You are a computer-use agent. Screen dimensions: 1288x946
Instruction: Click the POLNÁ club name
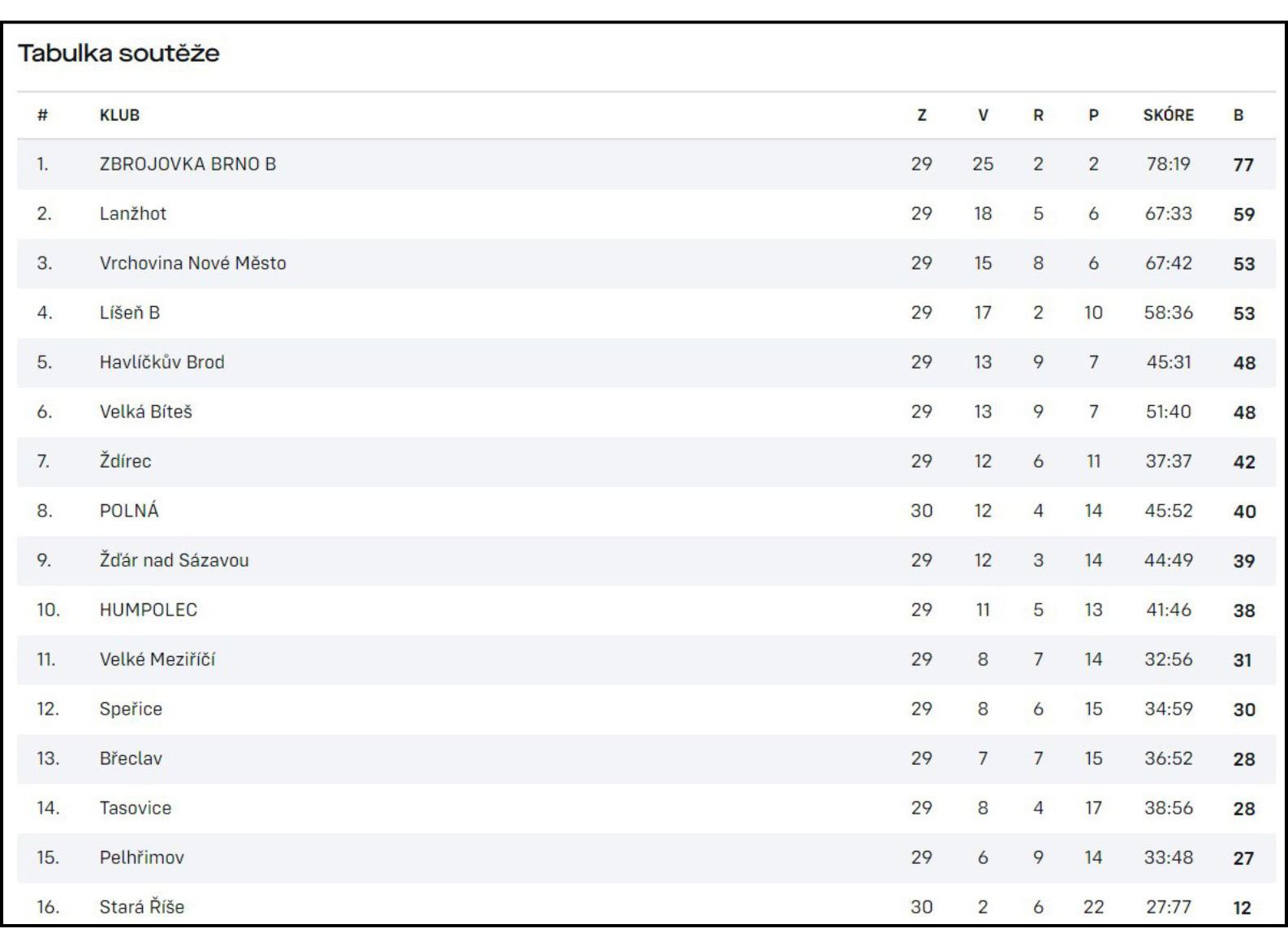point(129,511)
